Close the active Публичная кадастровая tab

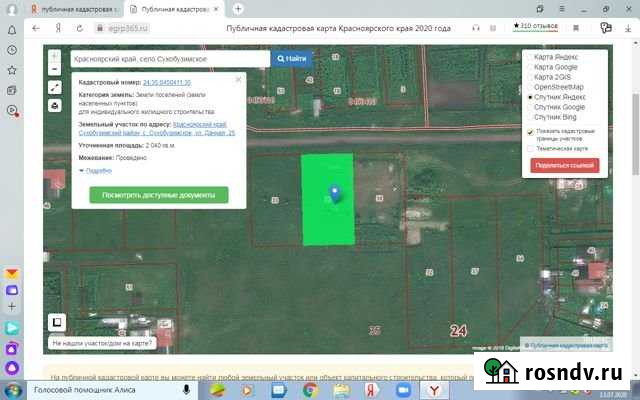216,9
